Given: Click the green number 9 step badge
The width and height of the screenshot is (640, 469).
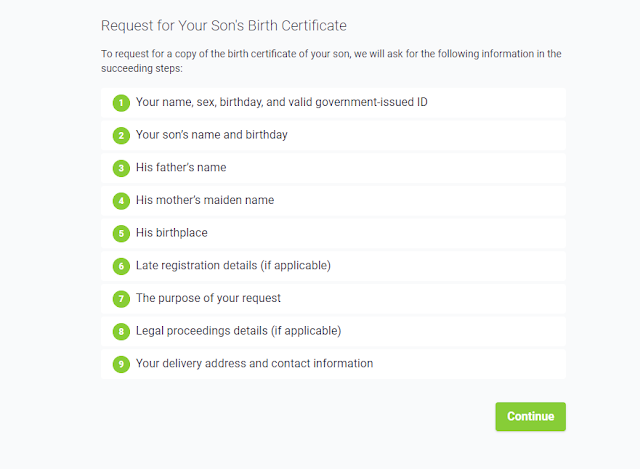Looking at the screenshot, I should coord(121,364).
